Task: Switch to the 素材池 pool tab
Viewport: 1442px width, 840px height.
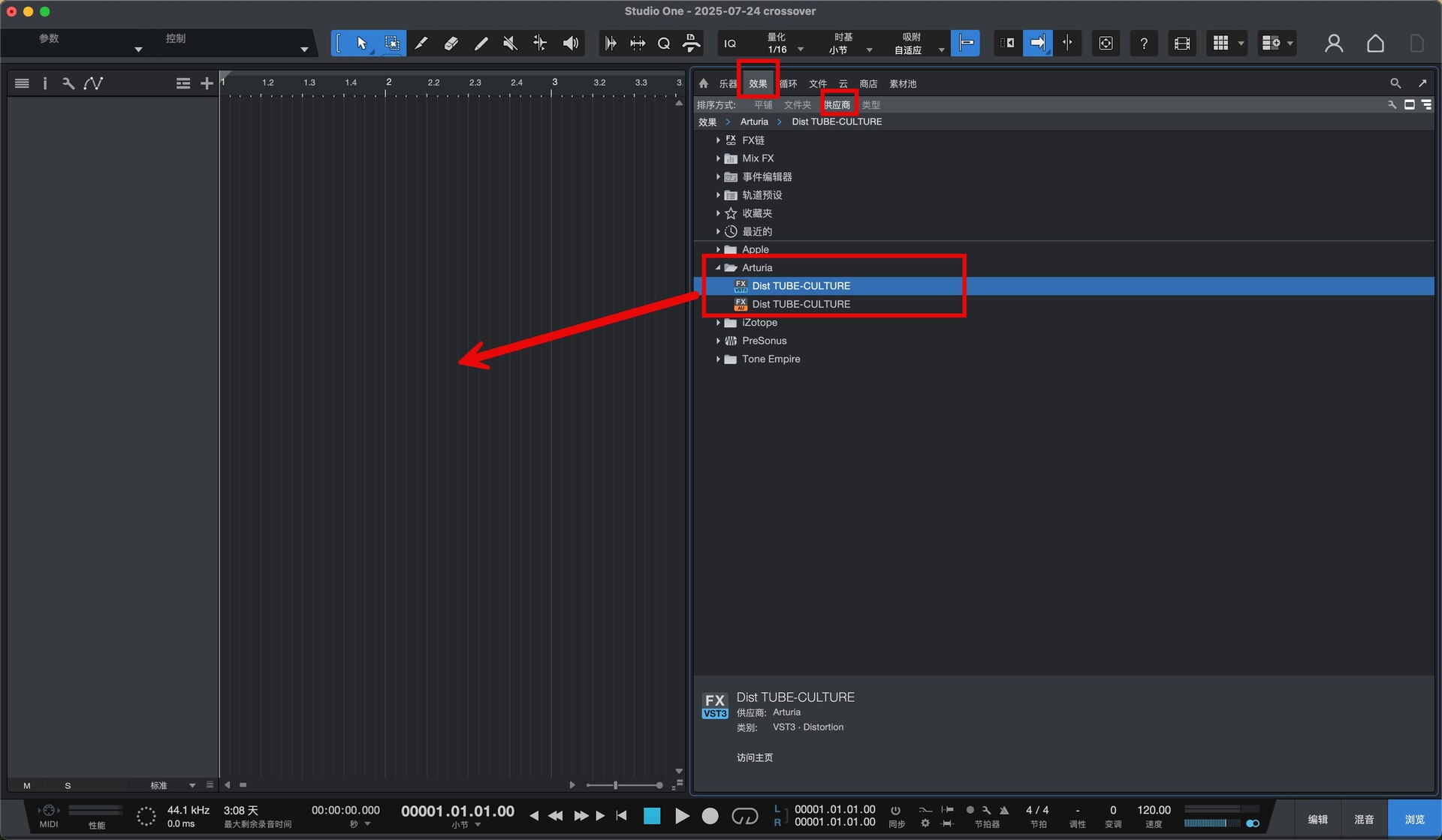Action: (903, 84)
